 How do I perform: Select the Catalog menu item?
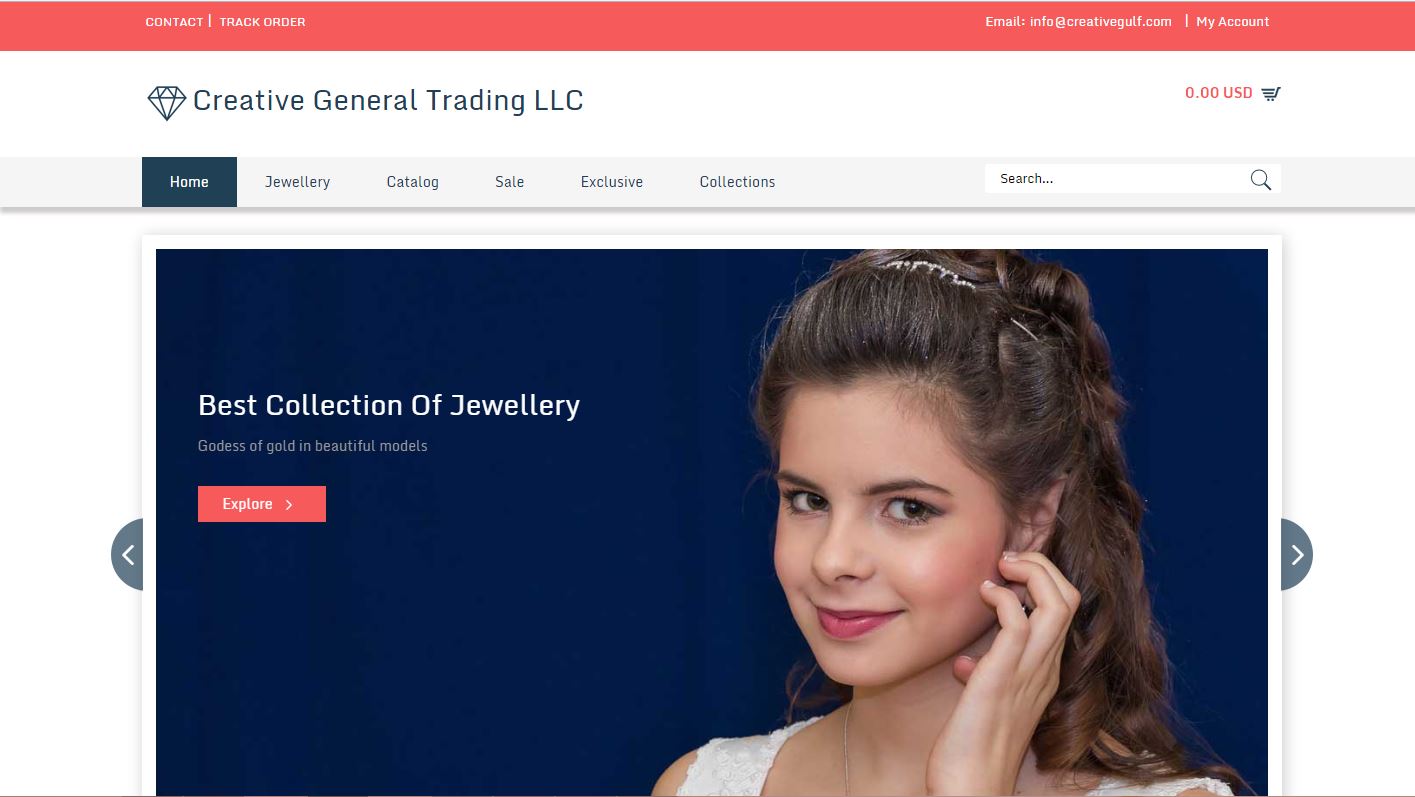coord(413,182)
